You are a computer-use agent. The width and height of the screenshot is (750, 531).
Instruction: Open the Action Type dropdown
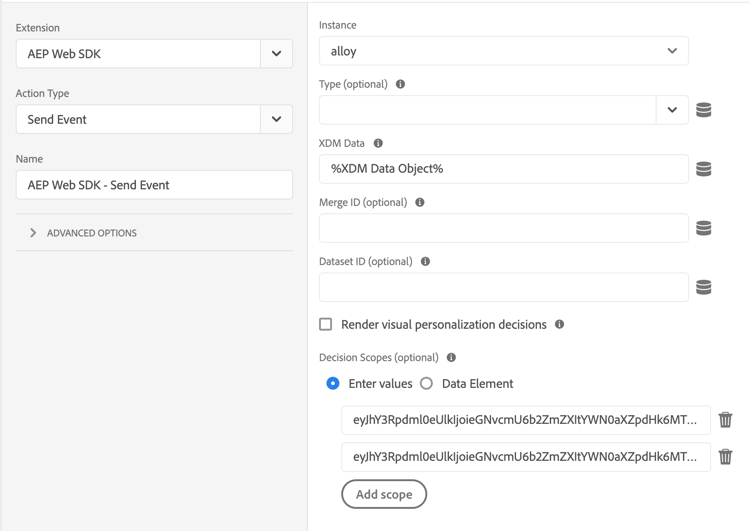tap(276, 119)
